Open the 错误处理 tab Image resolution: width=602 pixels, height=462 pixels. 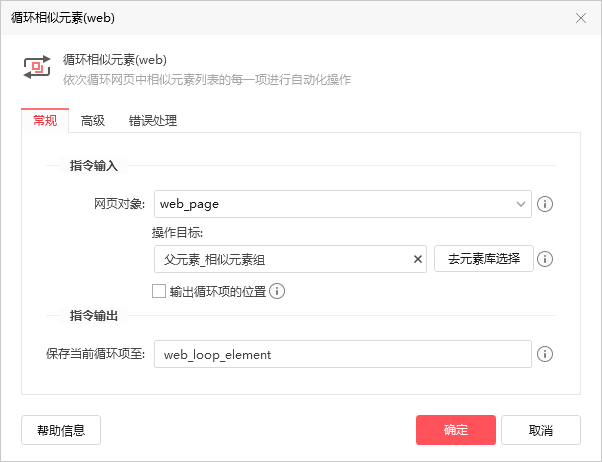(x=153, y=121)
